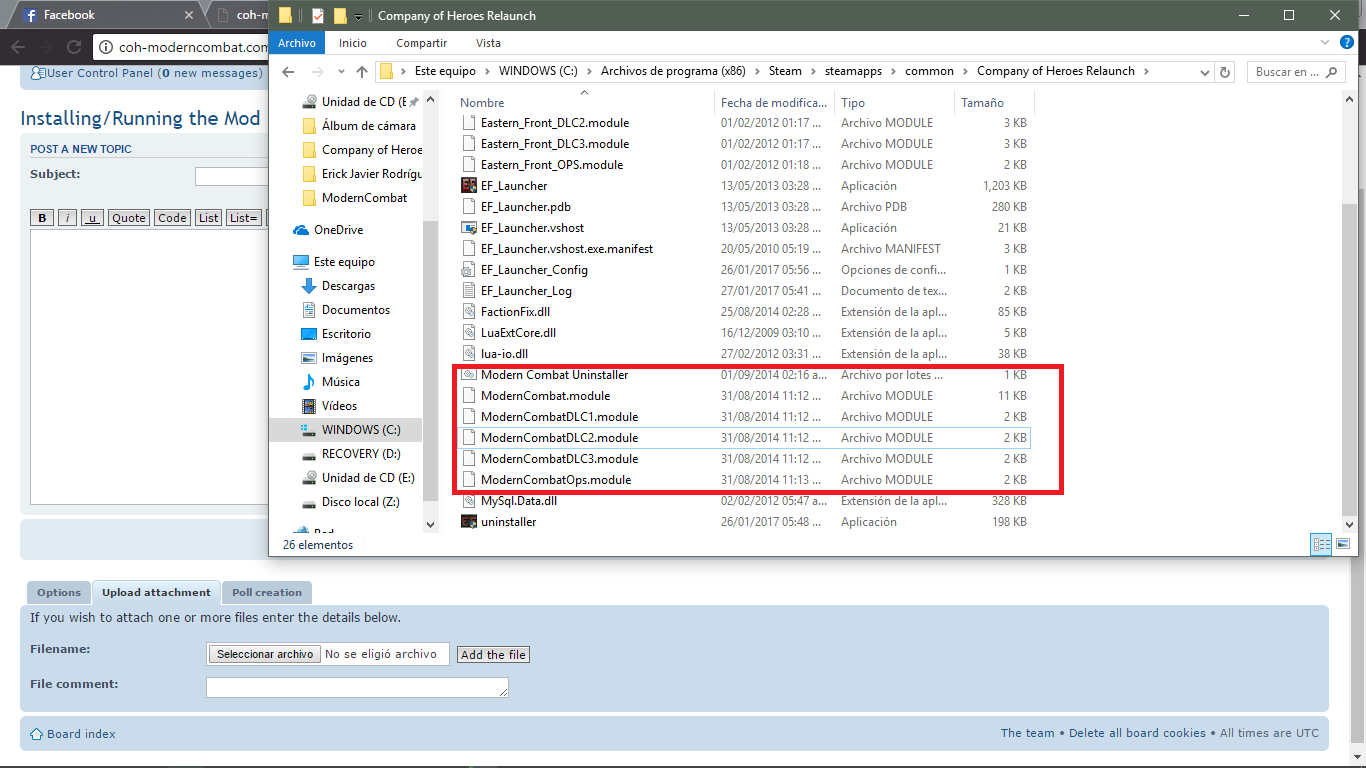
Task: Click the Properties quick access toolbar icon
Action: tap(318, 15)
